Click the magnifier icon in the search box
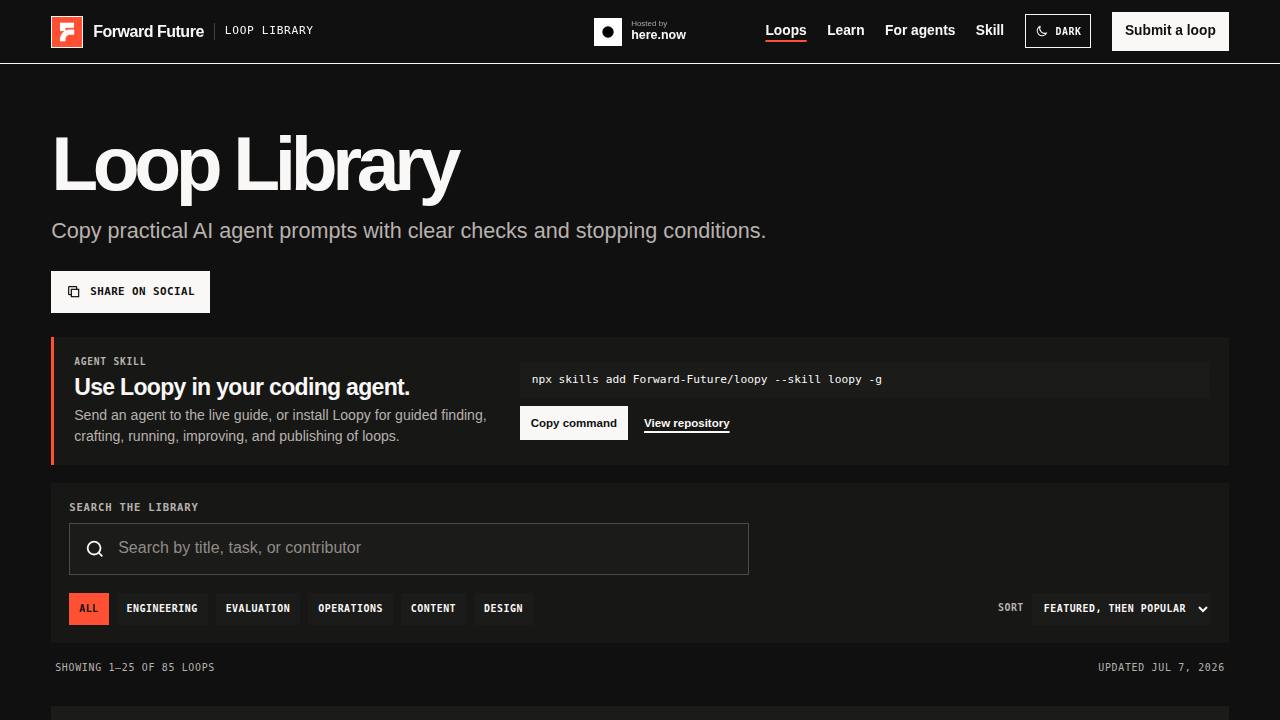 click(95, 548)
